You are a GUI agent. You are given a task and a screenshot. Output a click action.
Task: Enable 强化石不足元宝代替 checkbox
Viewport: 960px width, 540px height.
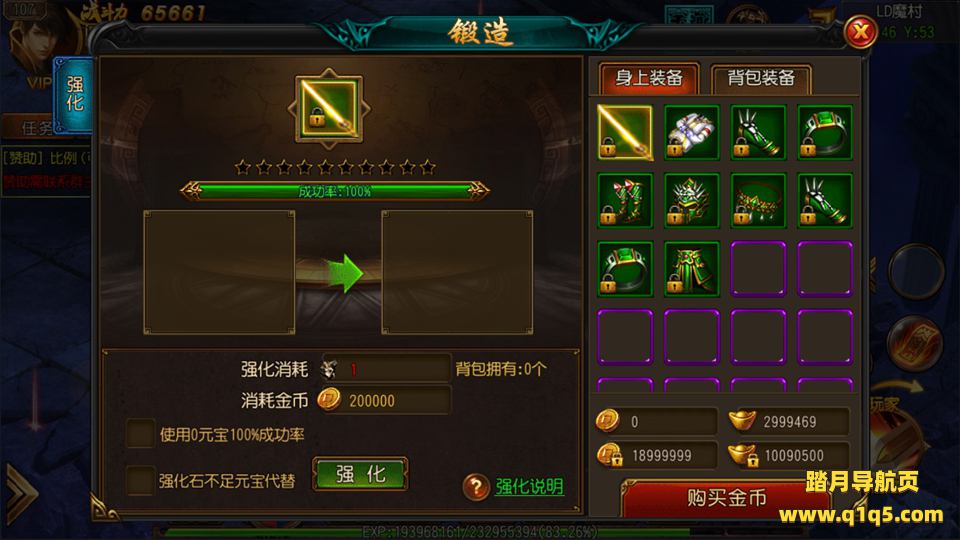pyautogui.click(x=140, y=480)
